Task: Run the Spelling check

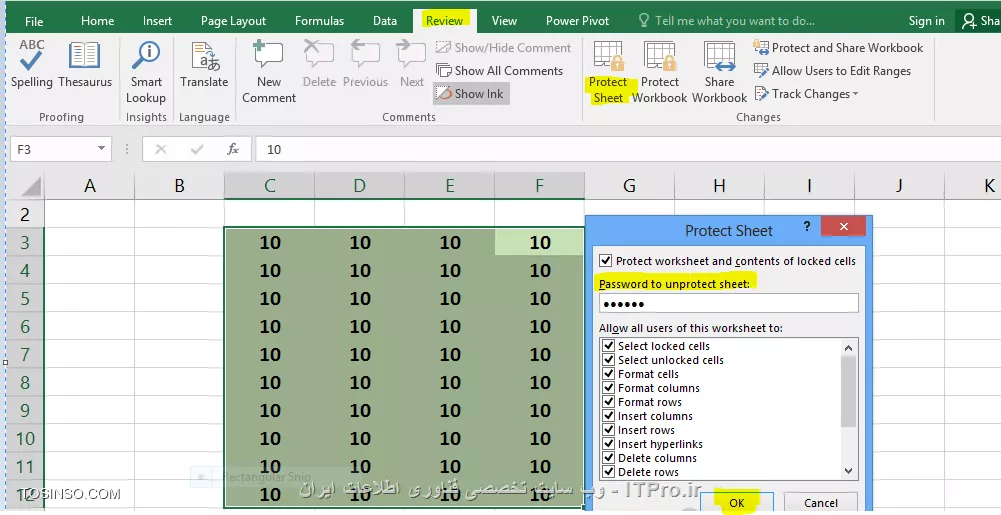Action: pyautogui.click(x=31, y=64)
